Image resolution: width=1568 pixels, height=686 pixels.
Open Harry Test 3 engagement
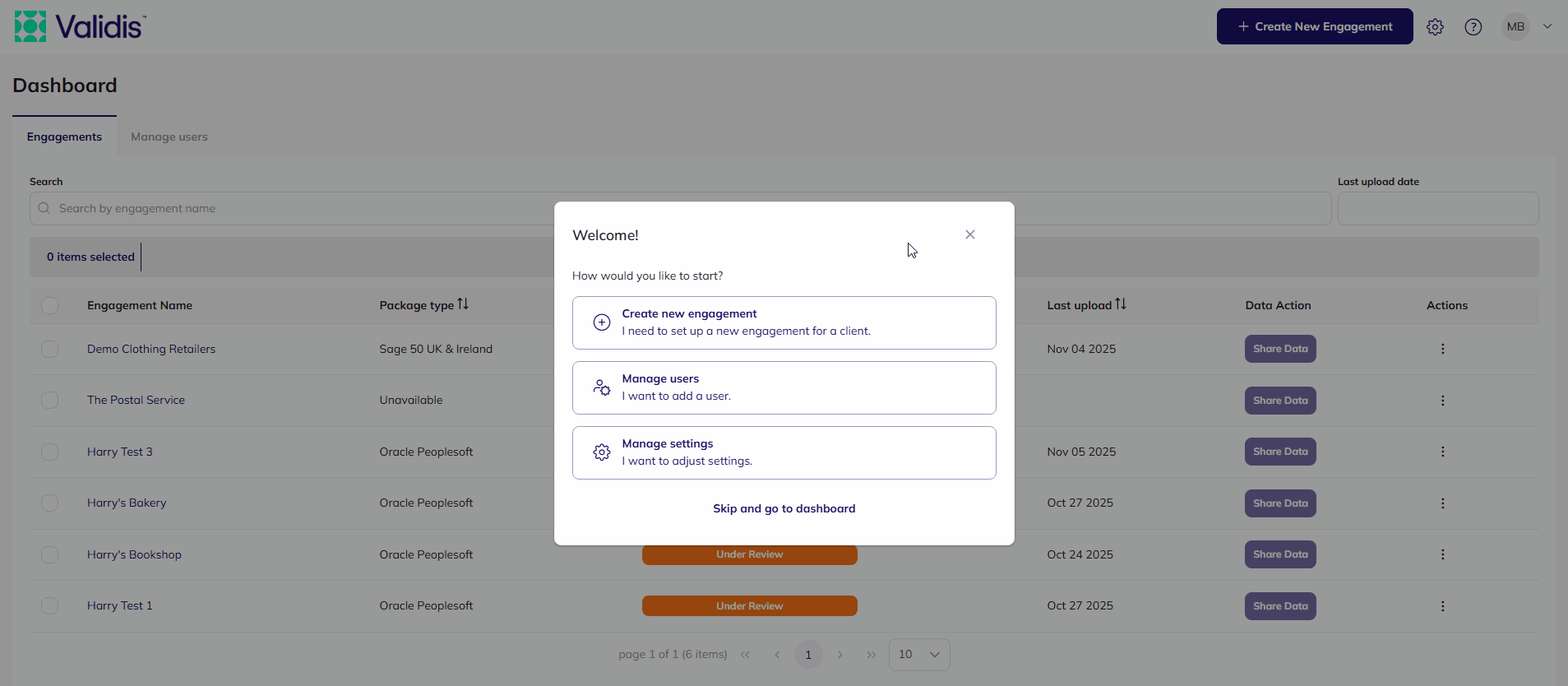pos(120,452)
